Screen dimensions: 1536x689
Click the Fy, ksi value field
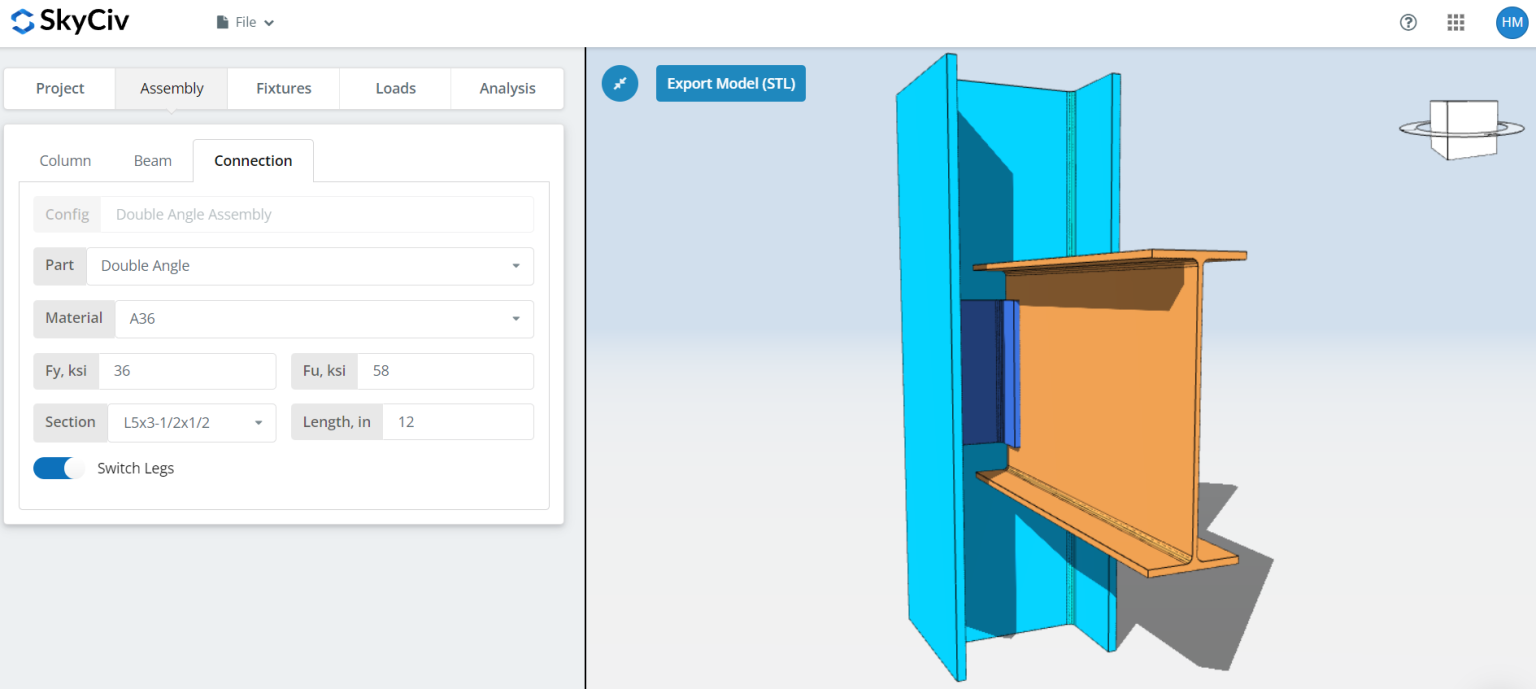point(187,371)
